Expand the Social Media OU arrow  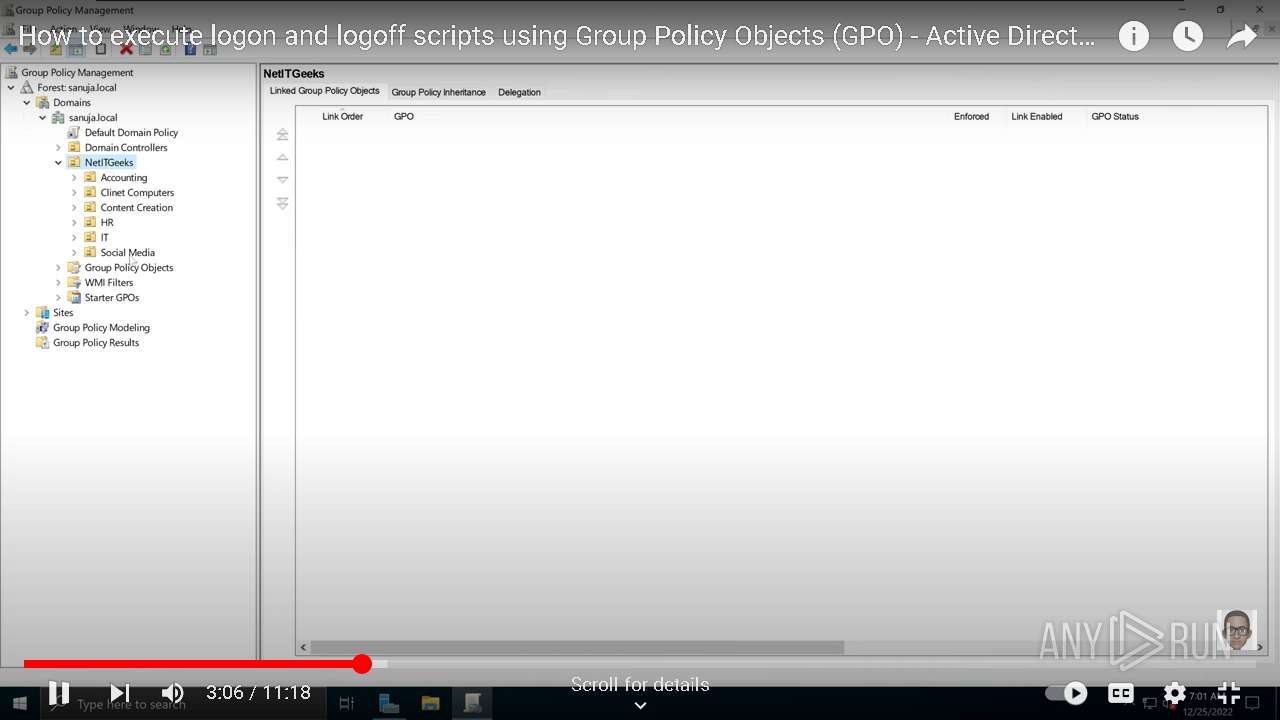[74, 253]
